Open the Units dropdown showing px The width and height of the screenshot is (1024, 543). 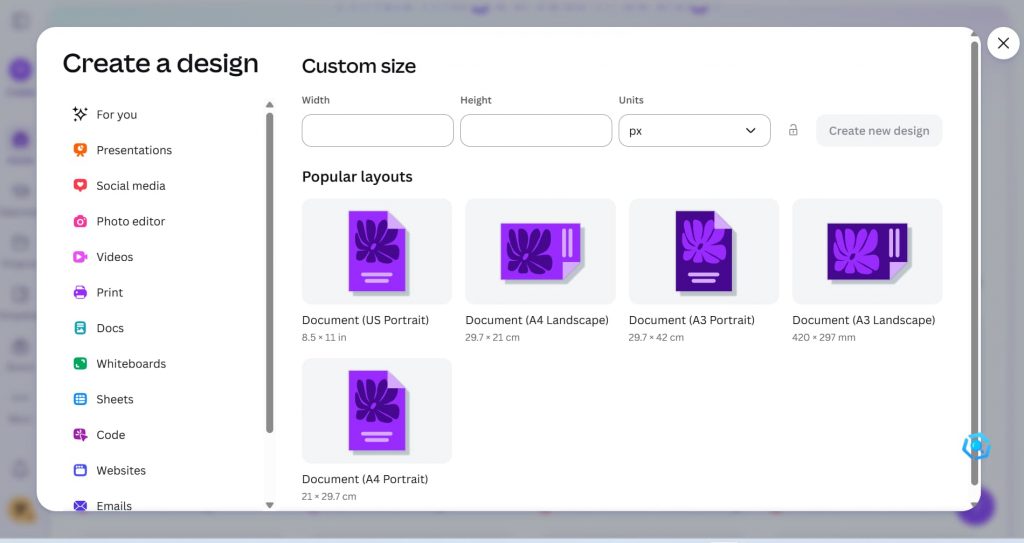694,131
